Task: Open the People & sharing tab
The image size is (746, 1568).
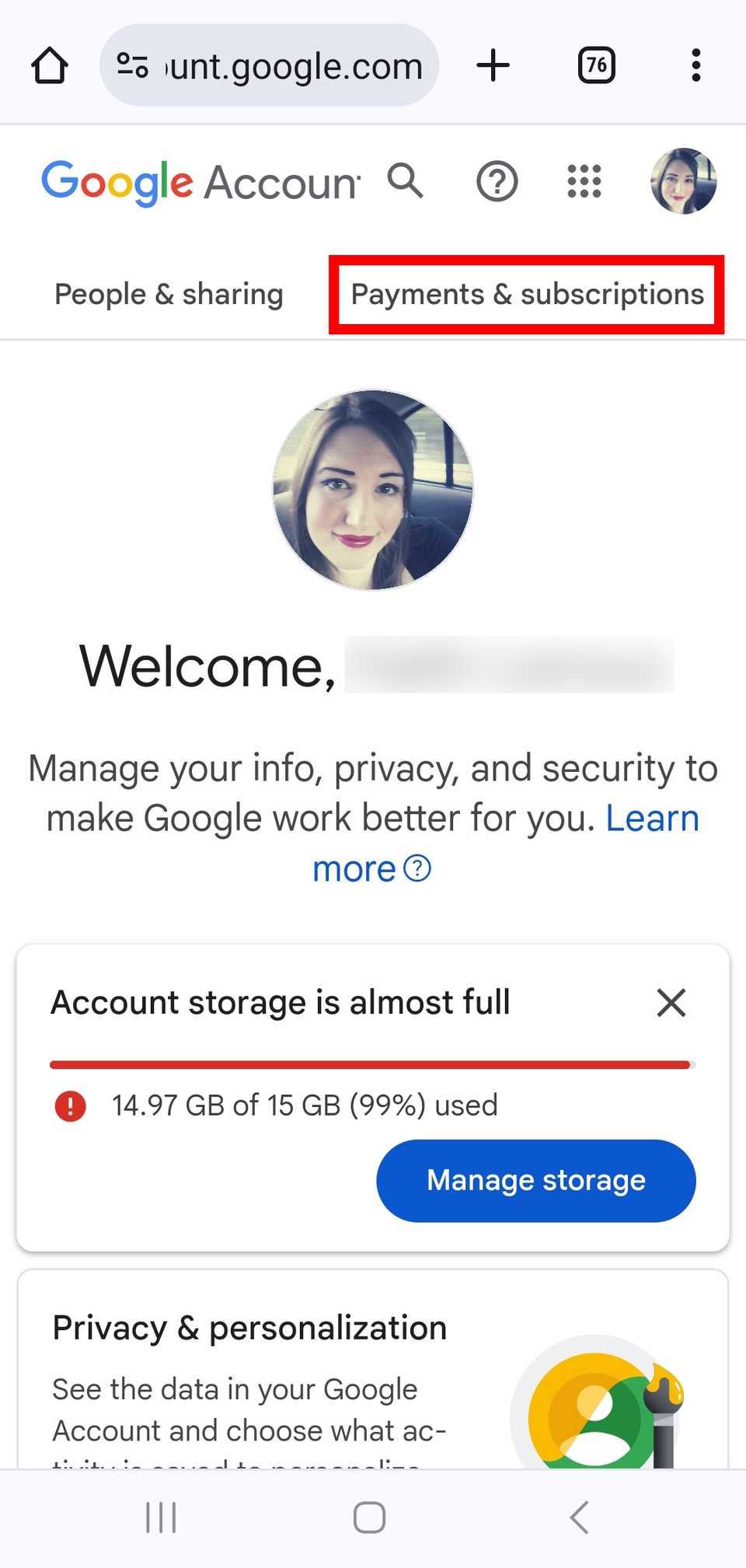Action: coord(168,294)
